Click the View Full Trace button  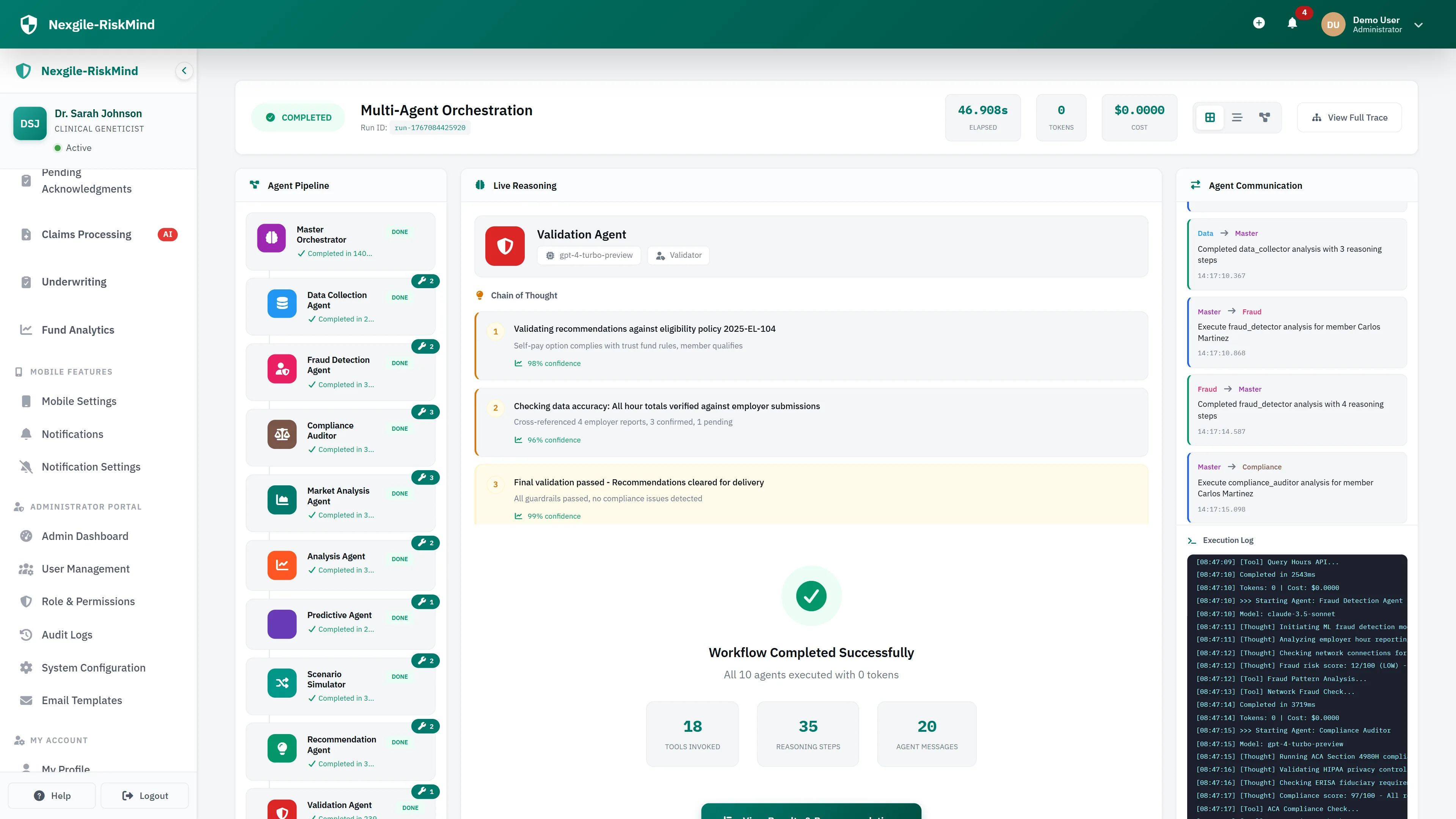point(1349,117)
